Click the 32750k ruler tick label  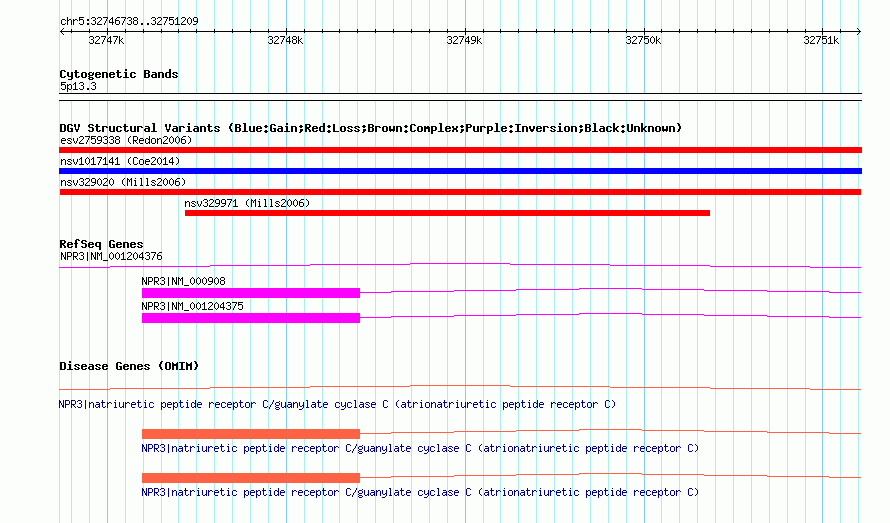tap(643, 40)
